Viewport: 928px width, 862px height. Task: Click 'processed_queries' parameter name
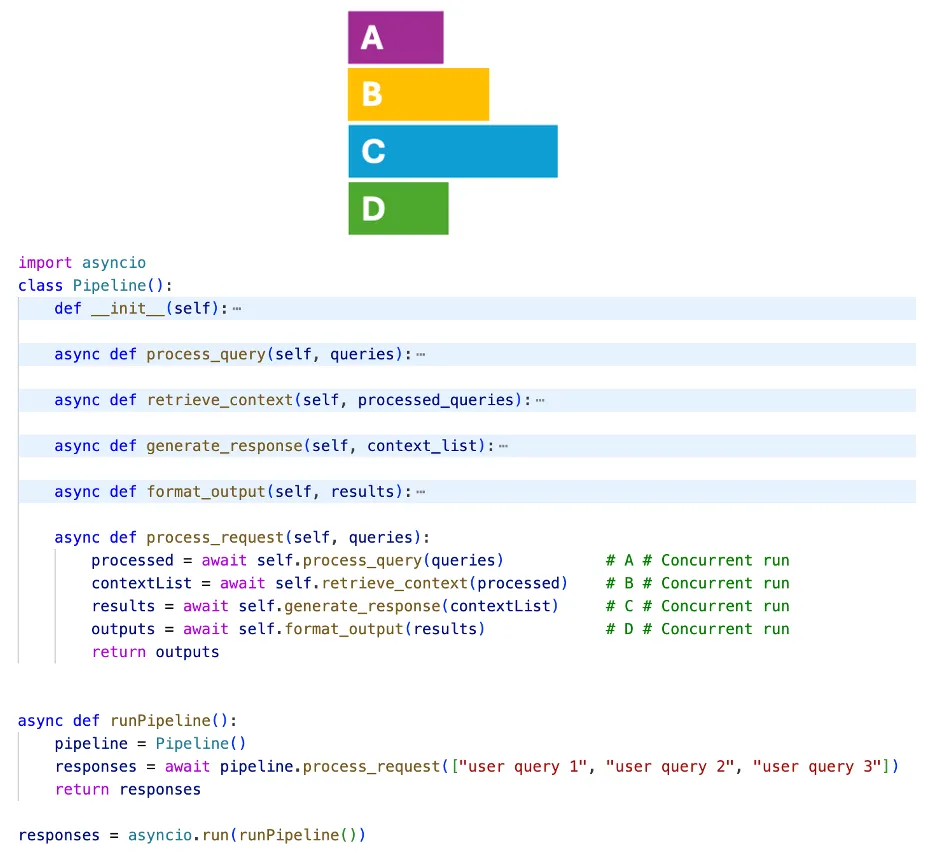[x=436, y=400]
